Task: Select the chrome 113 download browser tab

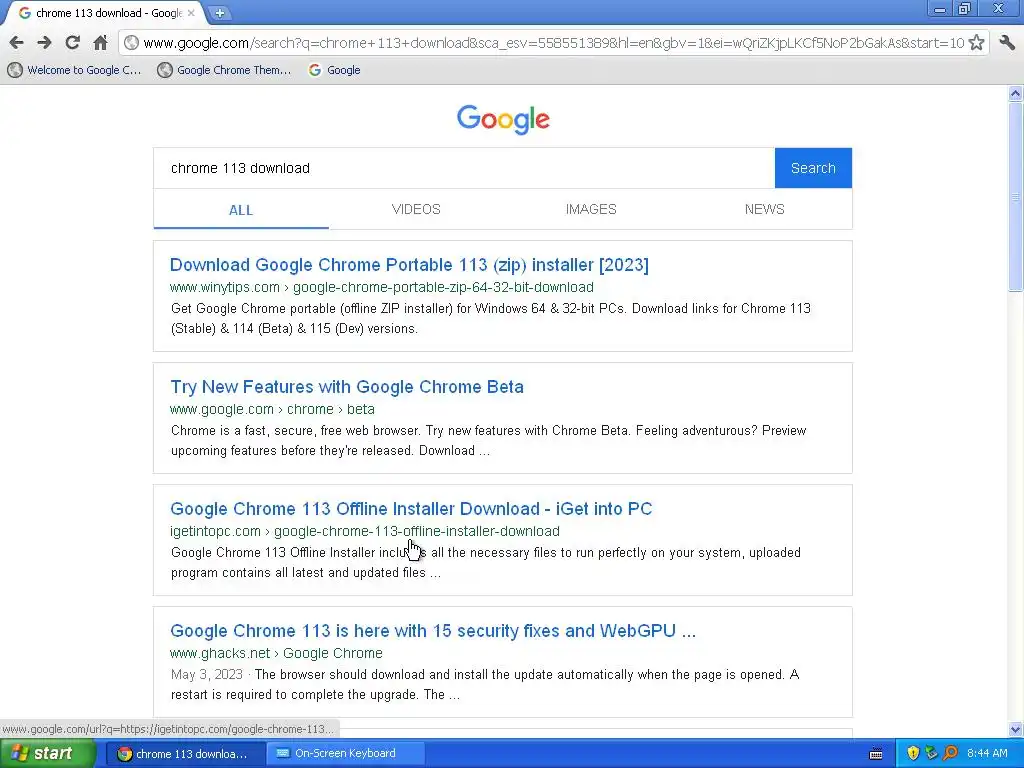Action: (x=104, y=13)
